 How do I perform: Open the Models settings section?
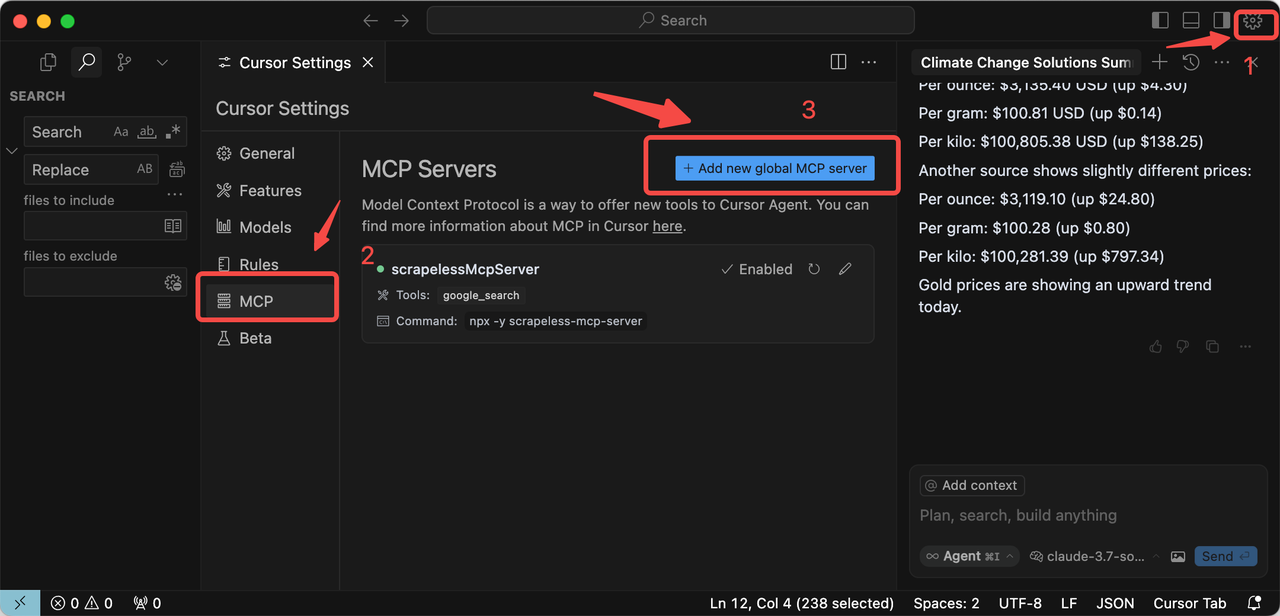(x=263, y=227)
